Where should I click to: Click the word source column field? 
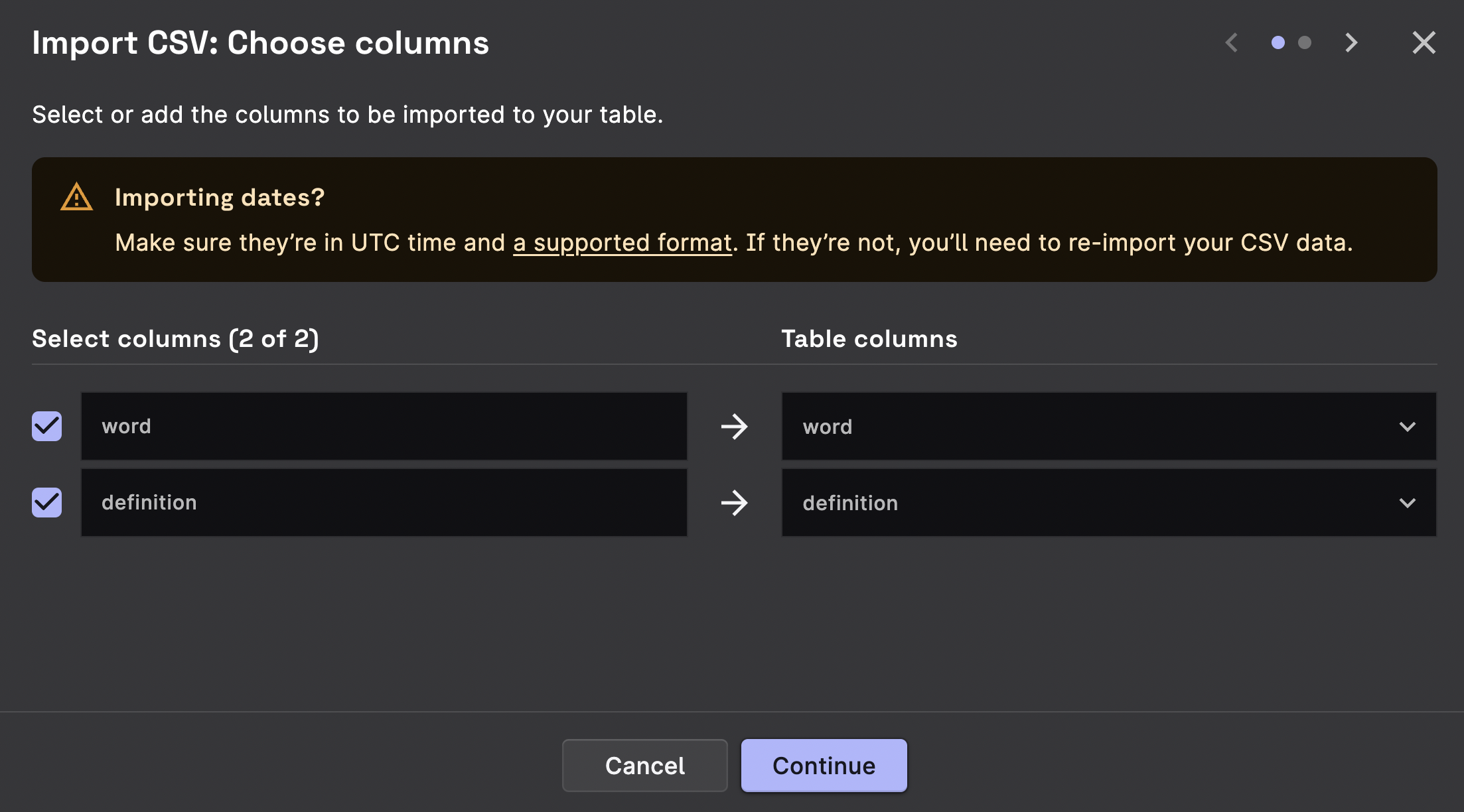point(384,427)
